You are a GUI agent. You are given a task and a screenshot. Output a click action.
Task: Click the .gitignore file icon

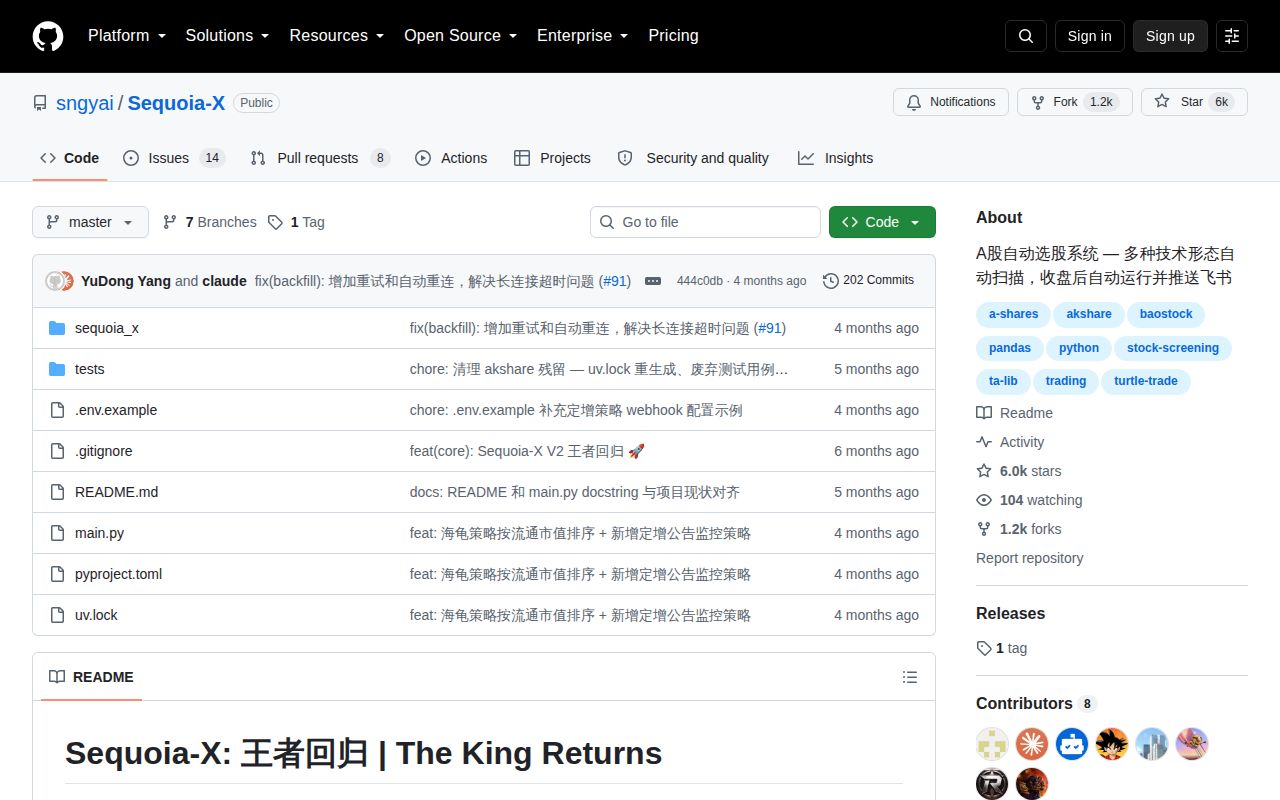pos(57,451)
